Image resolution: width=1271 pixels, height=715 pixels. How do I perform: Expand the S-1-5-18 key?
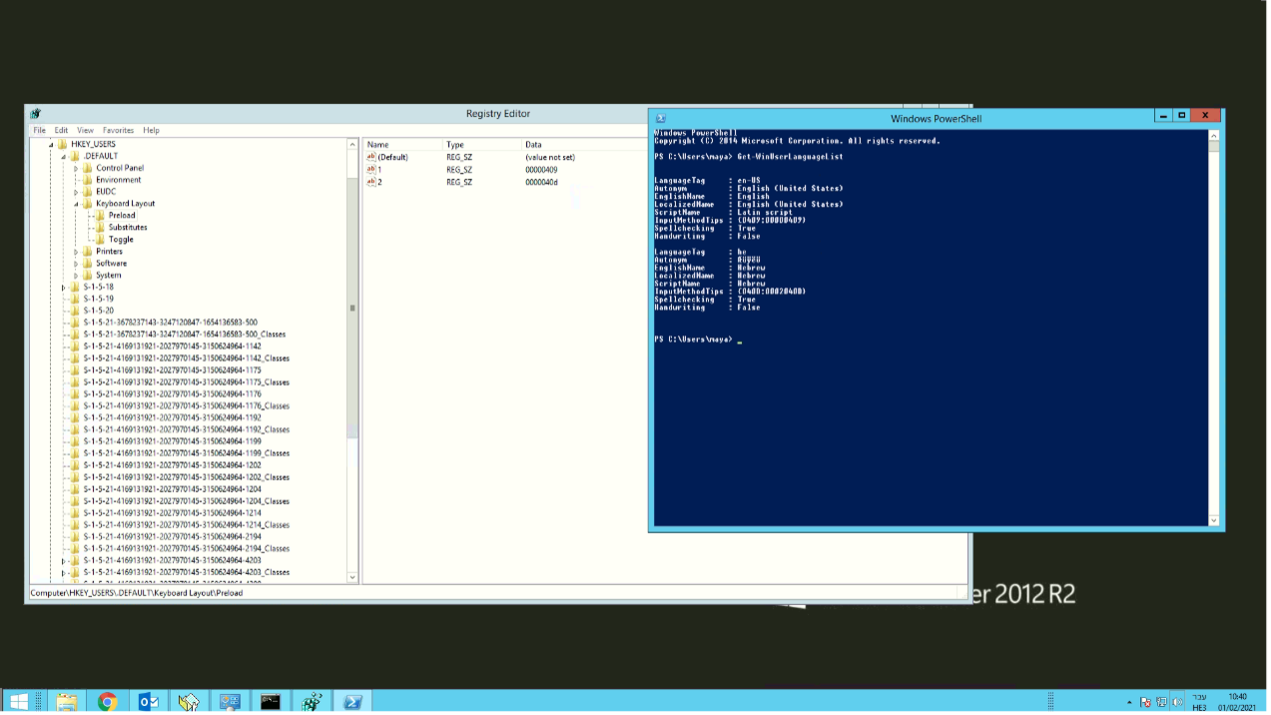63,288
